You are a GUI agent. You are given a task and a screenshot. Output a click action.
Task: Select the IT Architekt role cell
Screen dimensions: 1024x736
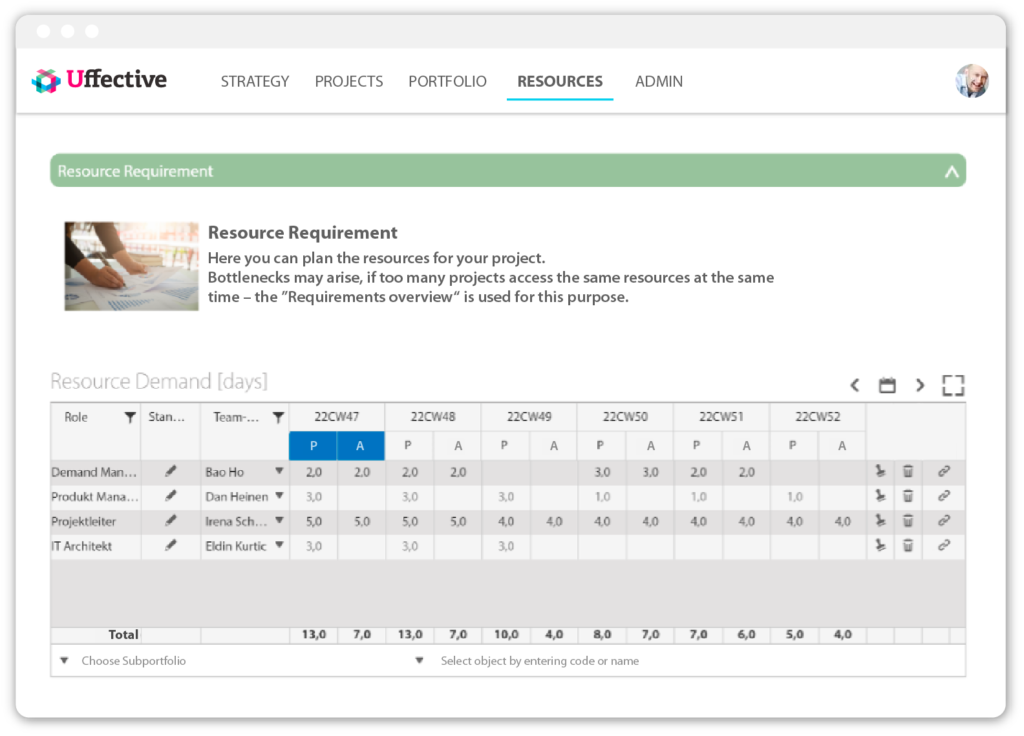(95, 546)
